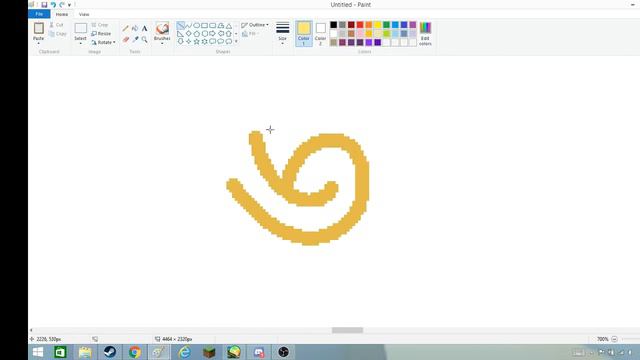Select the Right triangle shape

[x=180, y=33]
